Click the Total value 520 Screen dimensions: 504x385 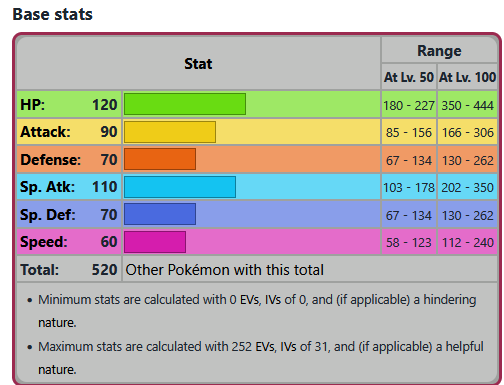click(x=105, y=270)
